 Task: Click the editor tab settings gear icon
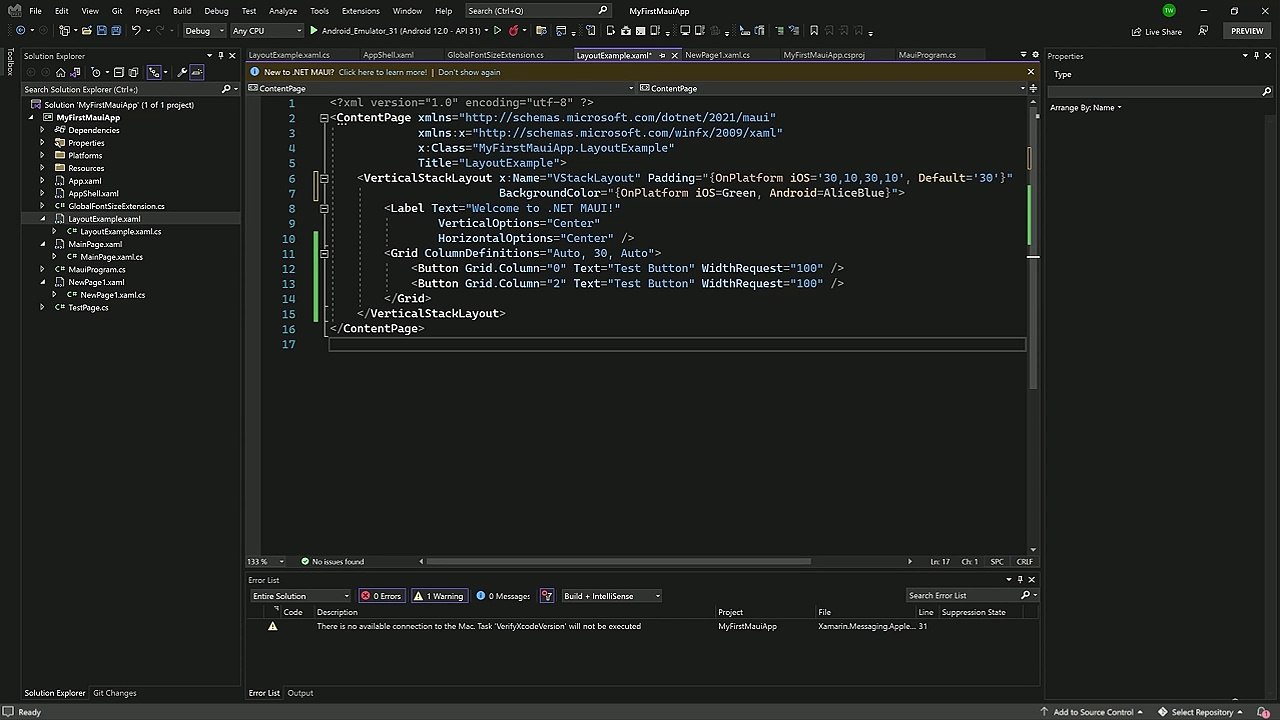[x=1036, y=54]
